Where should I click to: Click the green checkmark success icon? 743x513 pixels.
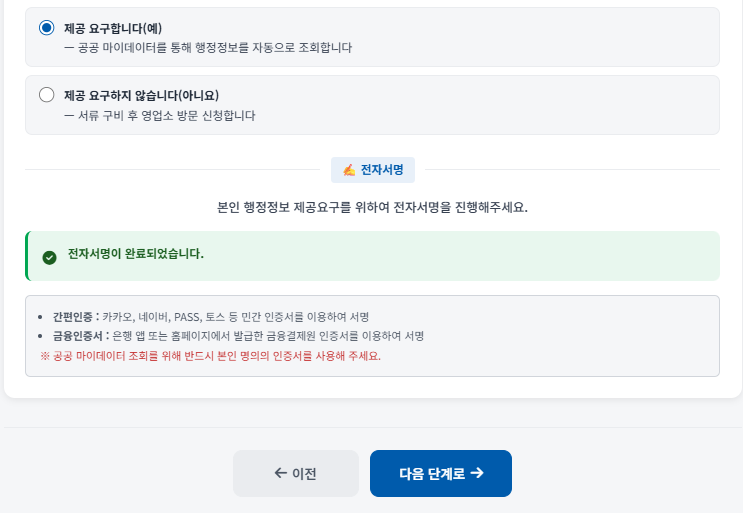click(49, 257)
